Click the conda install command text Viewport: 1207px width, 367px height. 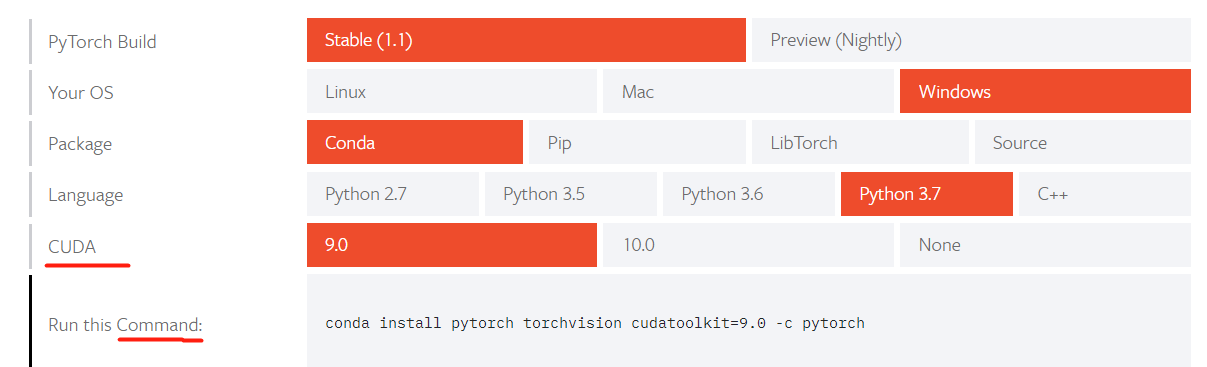coord(595,323)
